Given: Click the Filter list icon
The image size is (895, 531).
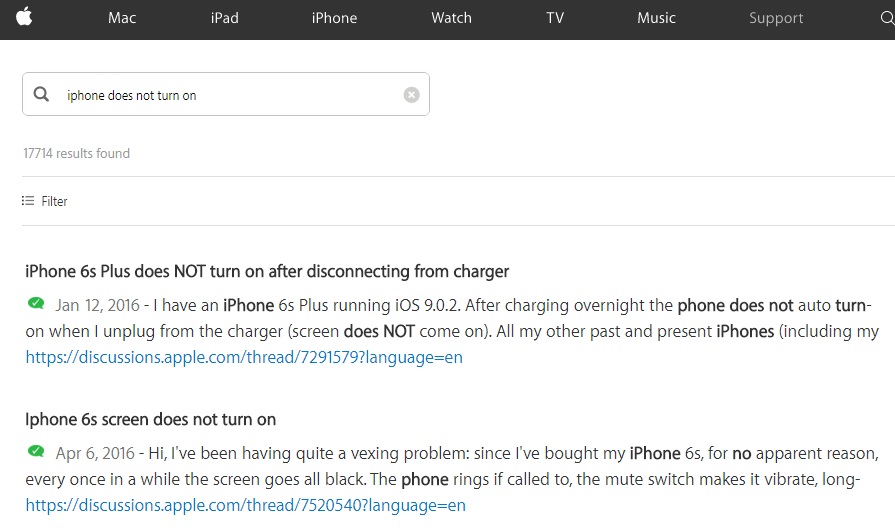Looking at the screenshot, I should coord(28,200).
